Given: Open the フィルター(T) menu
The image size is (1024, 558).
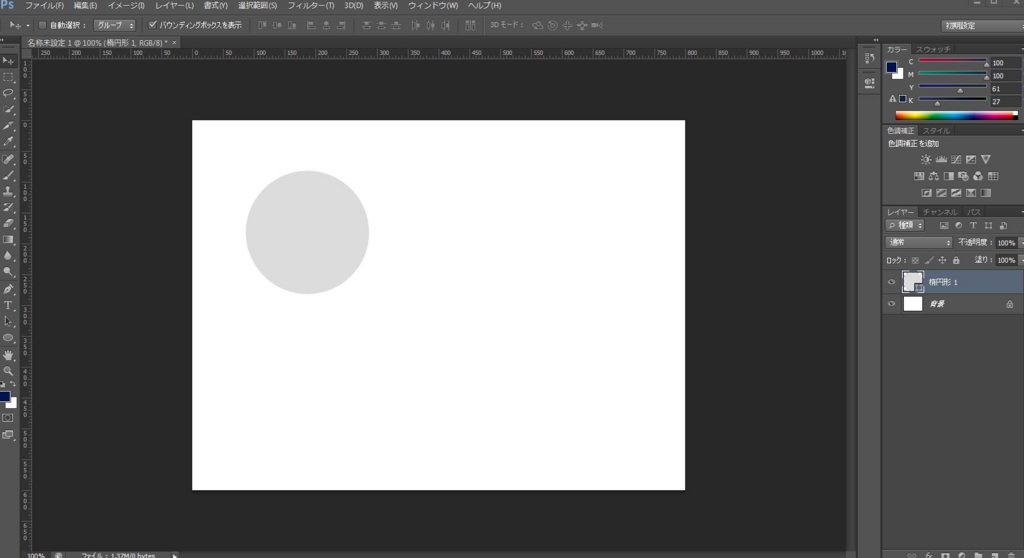Looking at the screenshot, I should click(311, 5).
